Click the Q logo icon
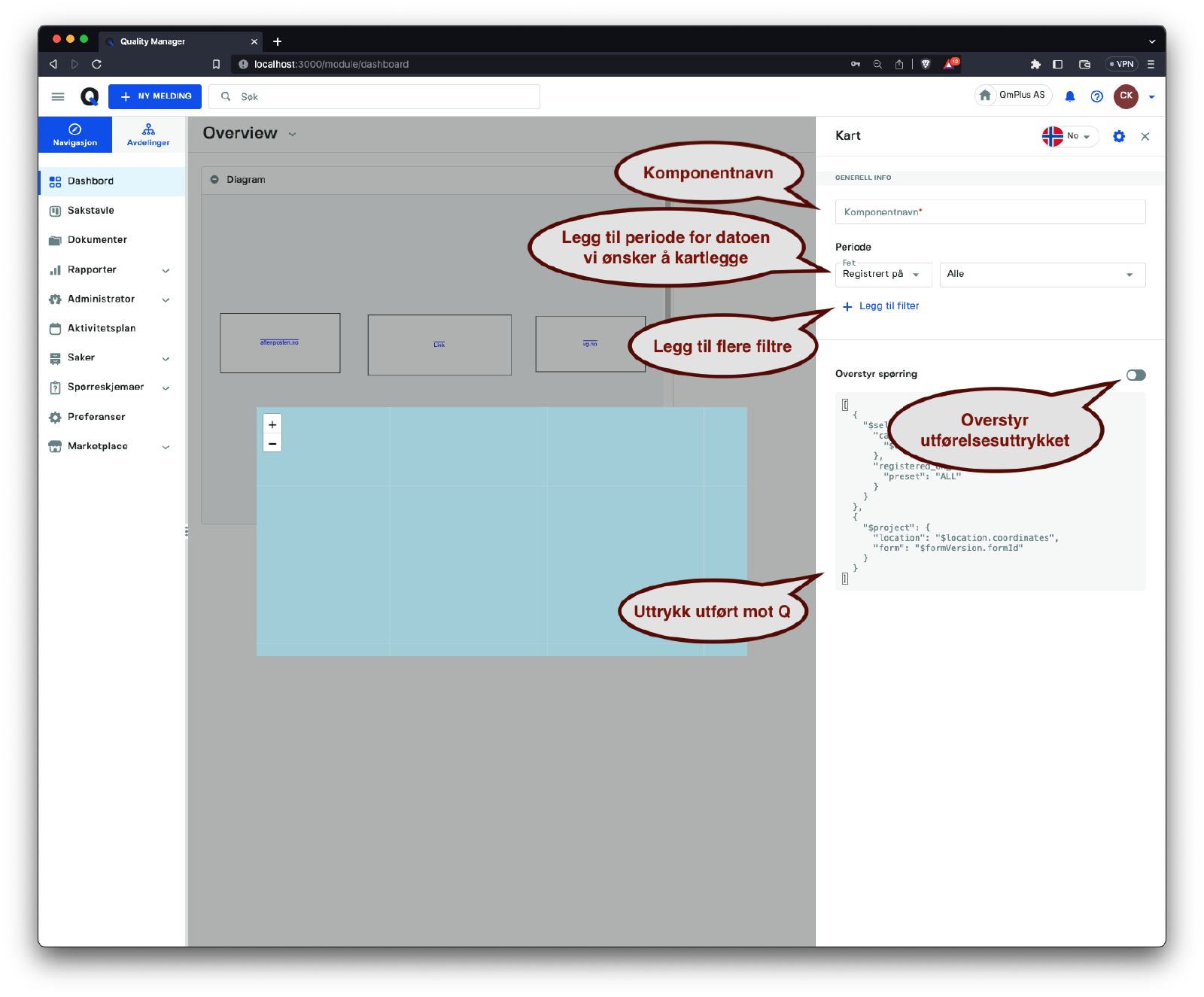The image size is (1204, 997). coord(90,96)
